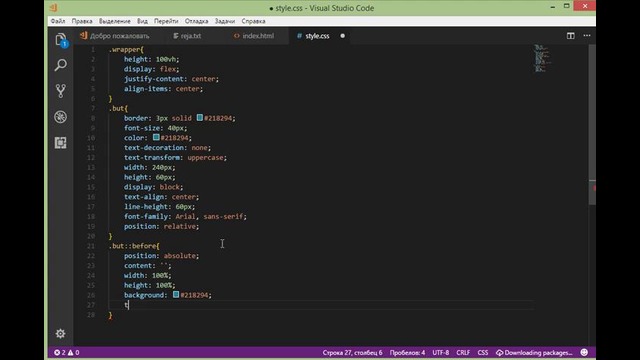This screenshot has width=640, height=360.
Task: Open the Отладка menu
Action: [x=196, y=21]
